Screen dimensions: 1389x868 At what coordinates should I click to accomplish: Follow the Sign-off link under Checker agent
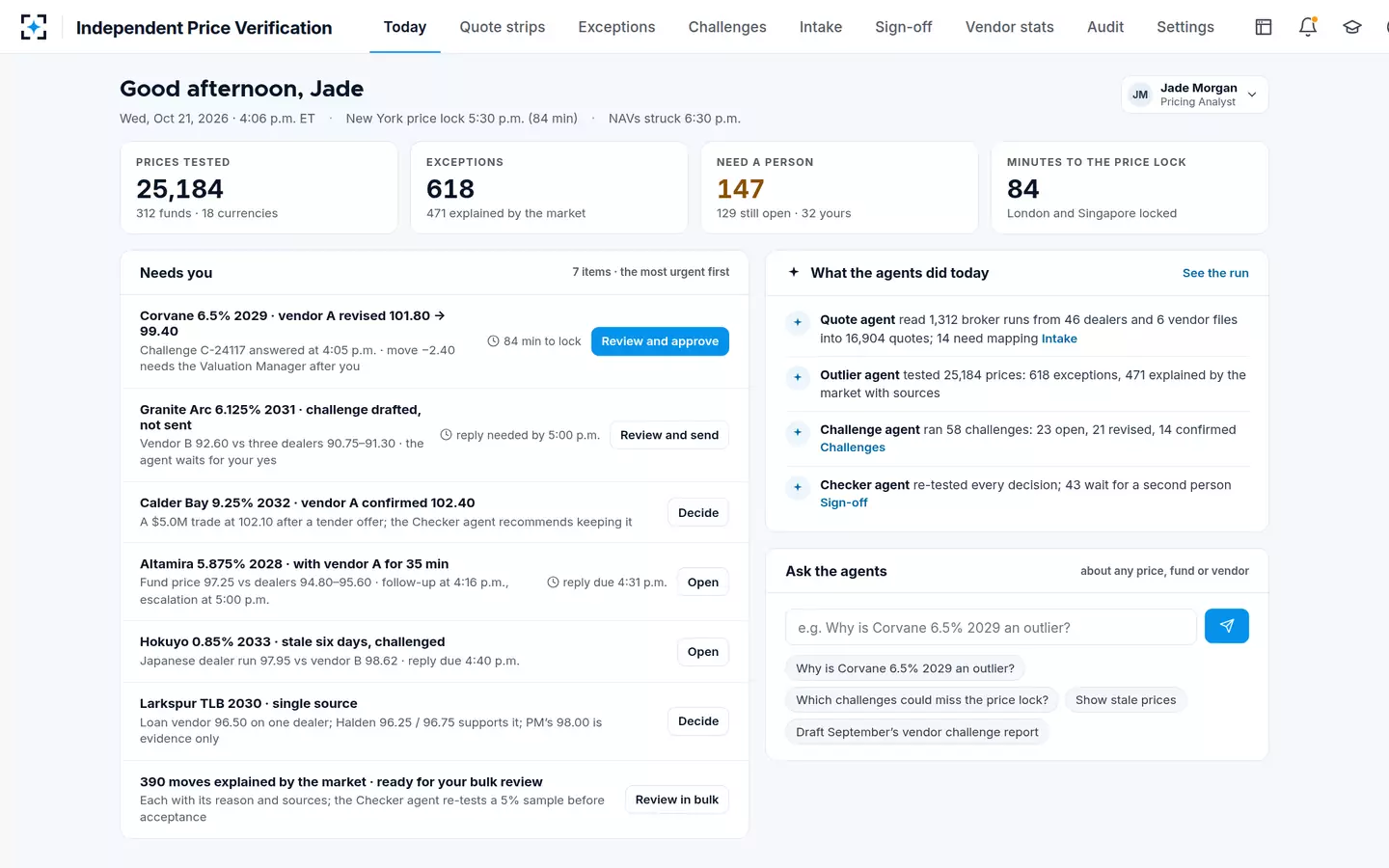(x=844, y=502)
